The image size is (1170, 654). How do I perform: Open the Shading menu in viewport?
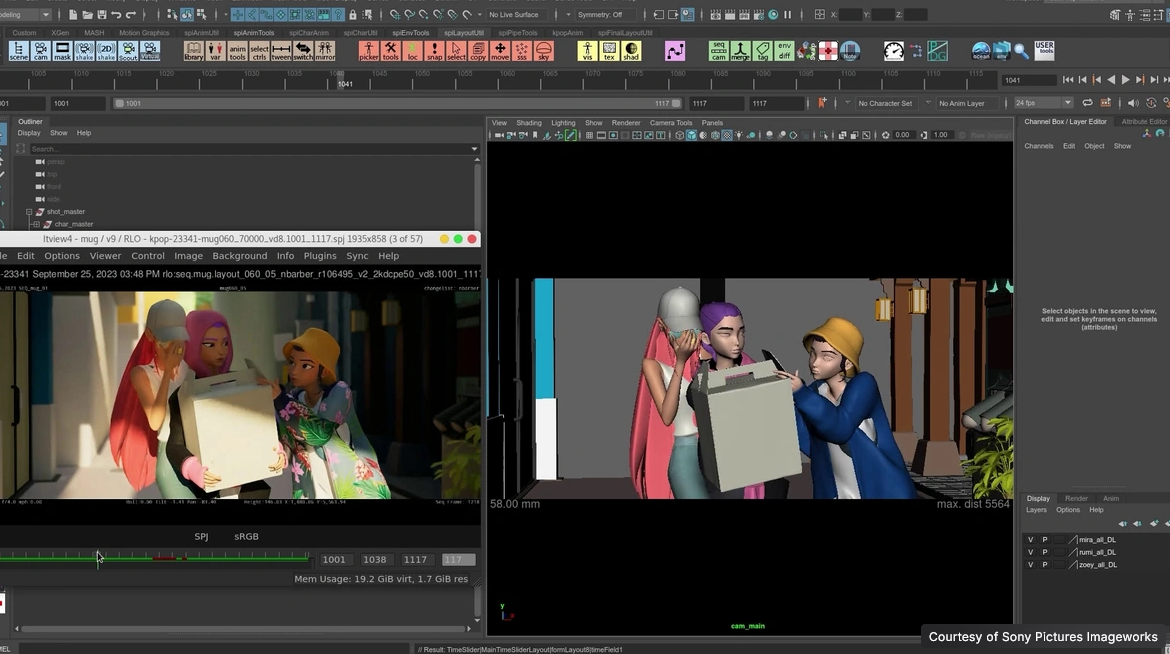528,123
